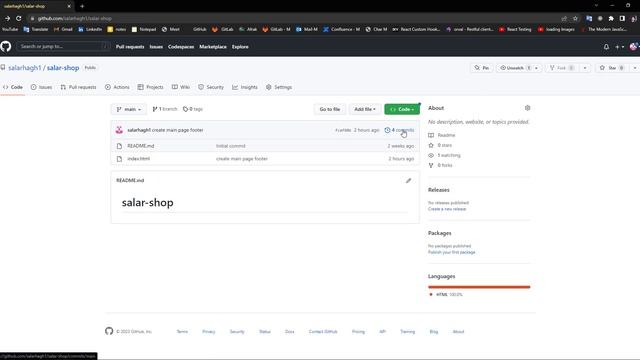Open the index.html file
This screenshot has height=360, width=640.
[x=138, y=159]
